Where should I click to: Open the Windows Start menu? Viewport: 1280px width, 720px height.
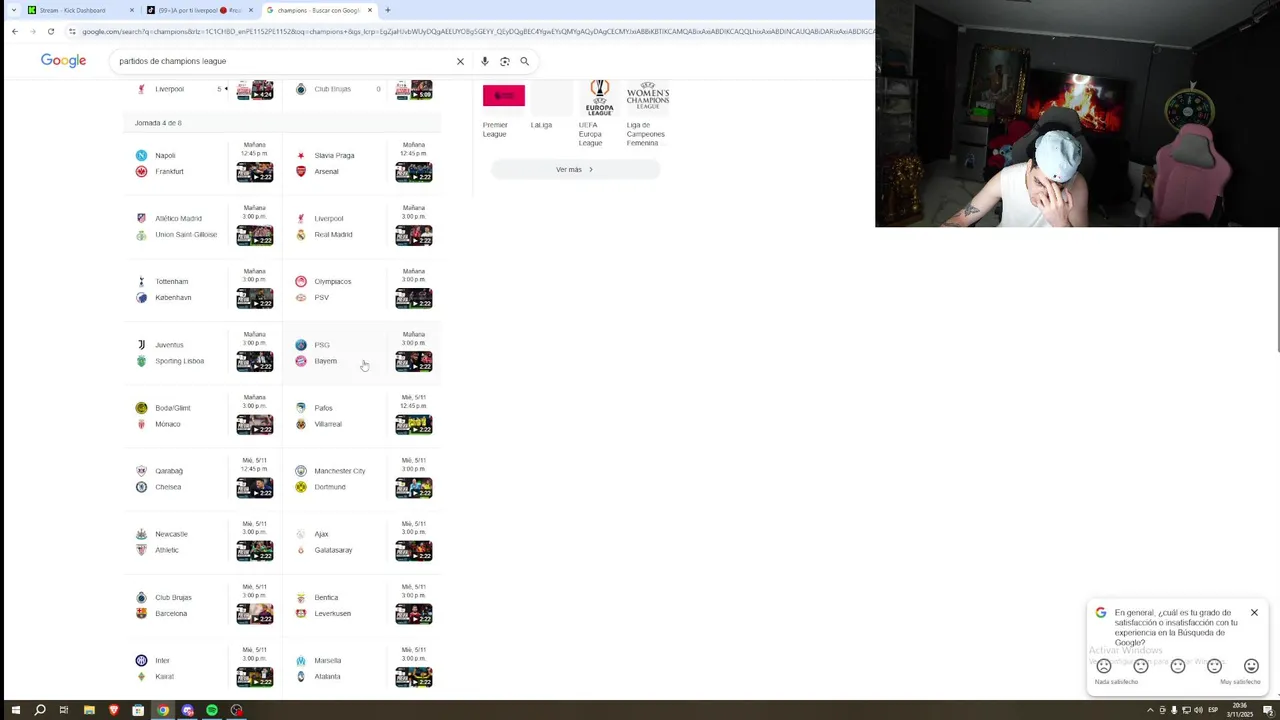click(15, 710)
